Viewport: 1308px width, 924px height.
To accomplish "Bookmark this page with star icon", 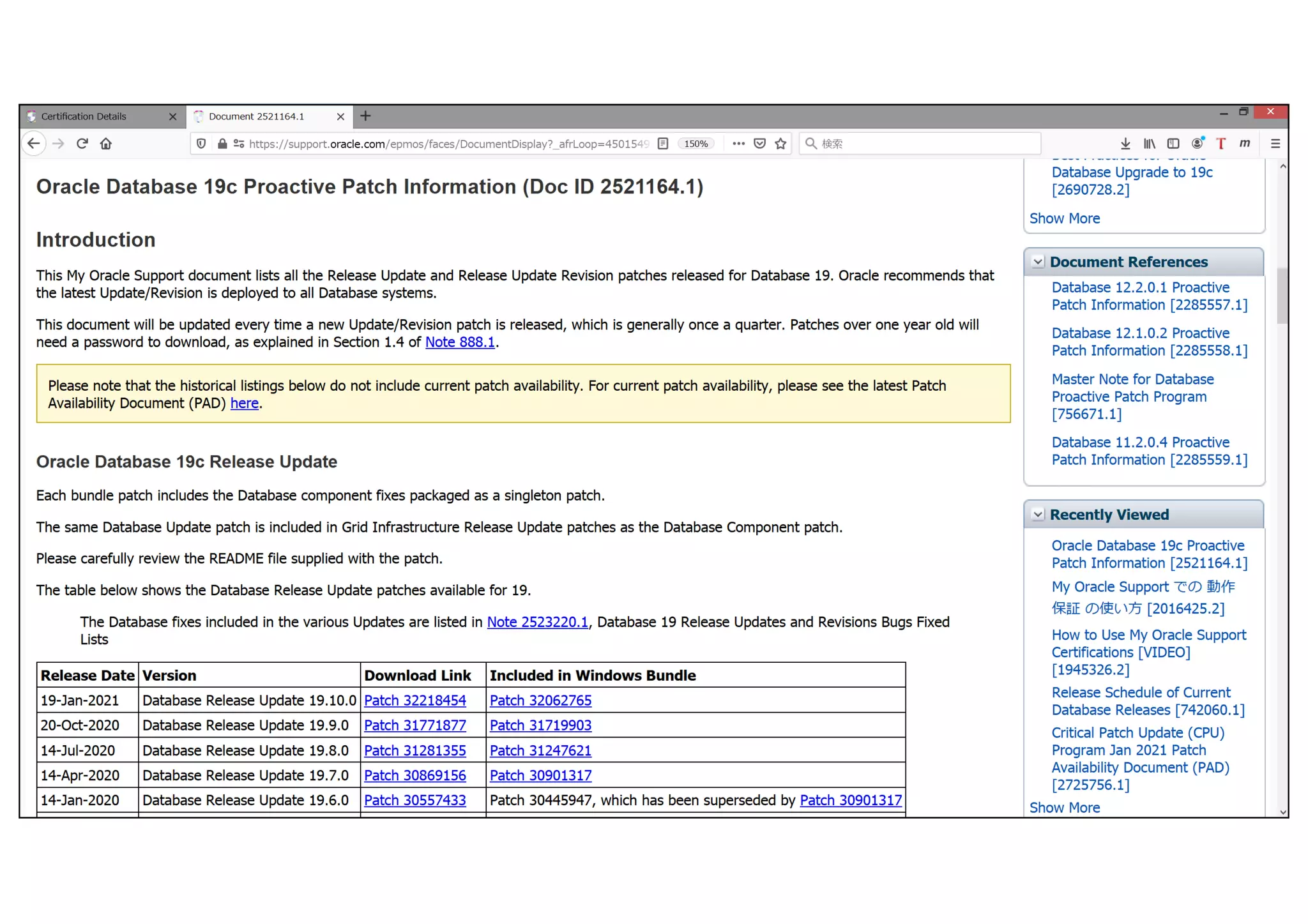I will point(780,144).
